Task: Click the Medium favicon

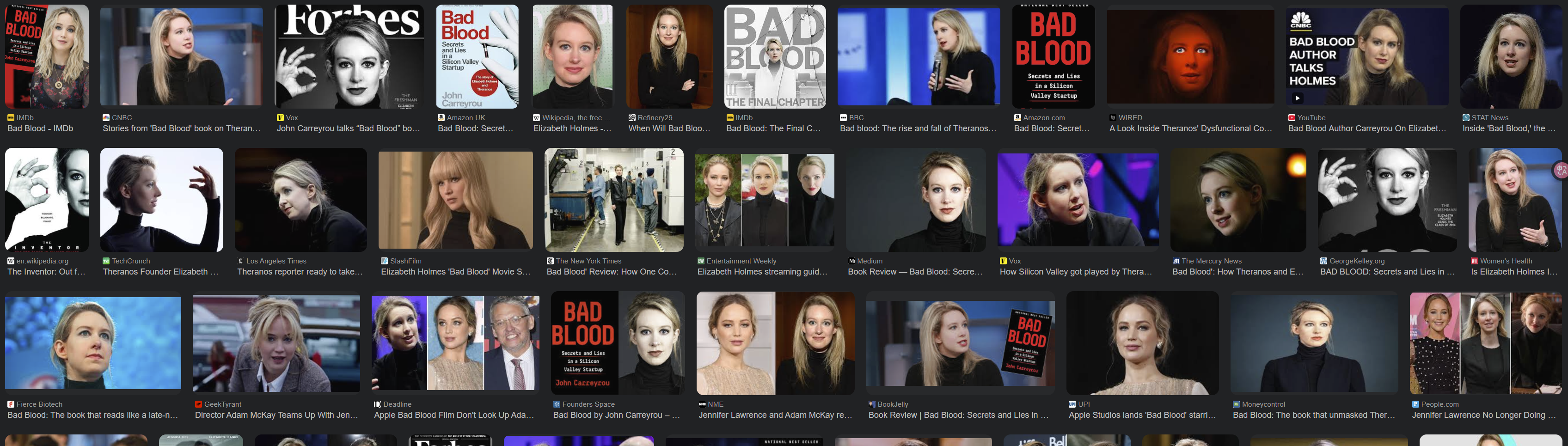Action: tap(851, 261)
